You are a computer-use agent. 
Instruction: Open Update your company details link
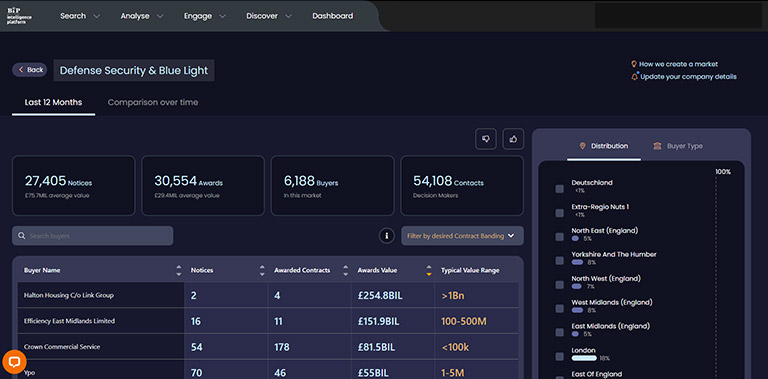point(688,76)
